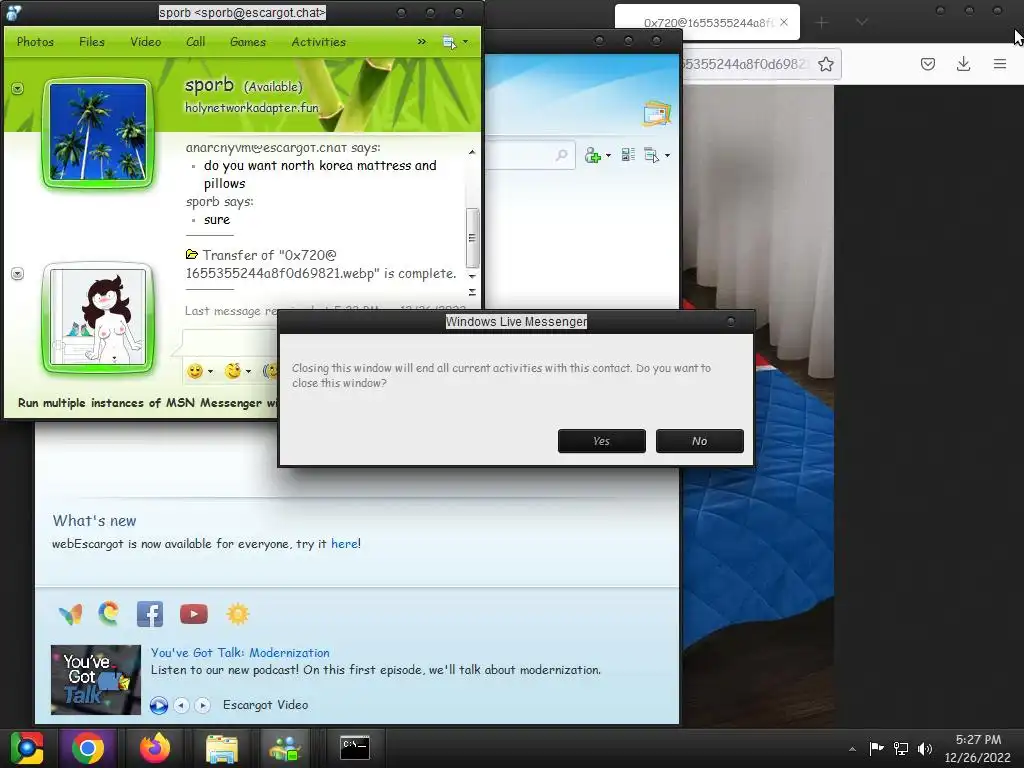1024x768 pixels.
Task: Click the conversation scrollbar thumb
Action: click(x=472, y=238)
